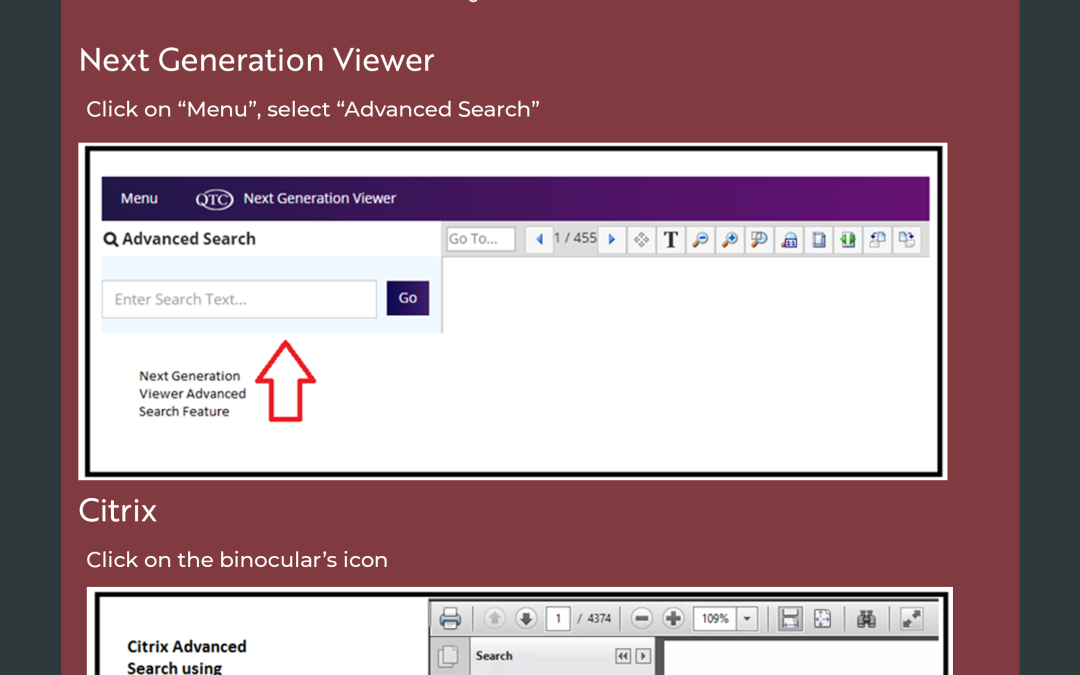Click the QTC logo in the viewer header
Viewport: 1080px width, 675px height.
[214, 199]
